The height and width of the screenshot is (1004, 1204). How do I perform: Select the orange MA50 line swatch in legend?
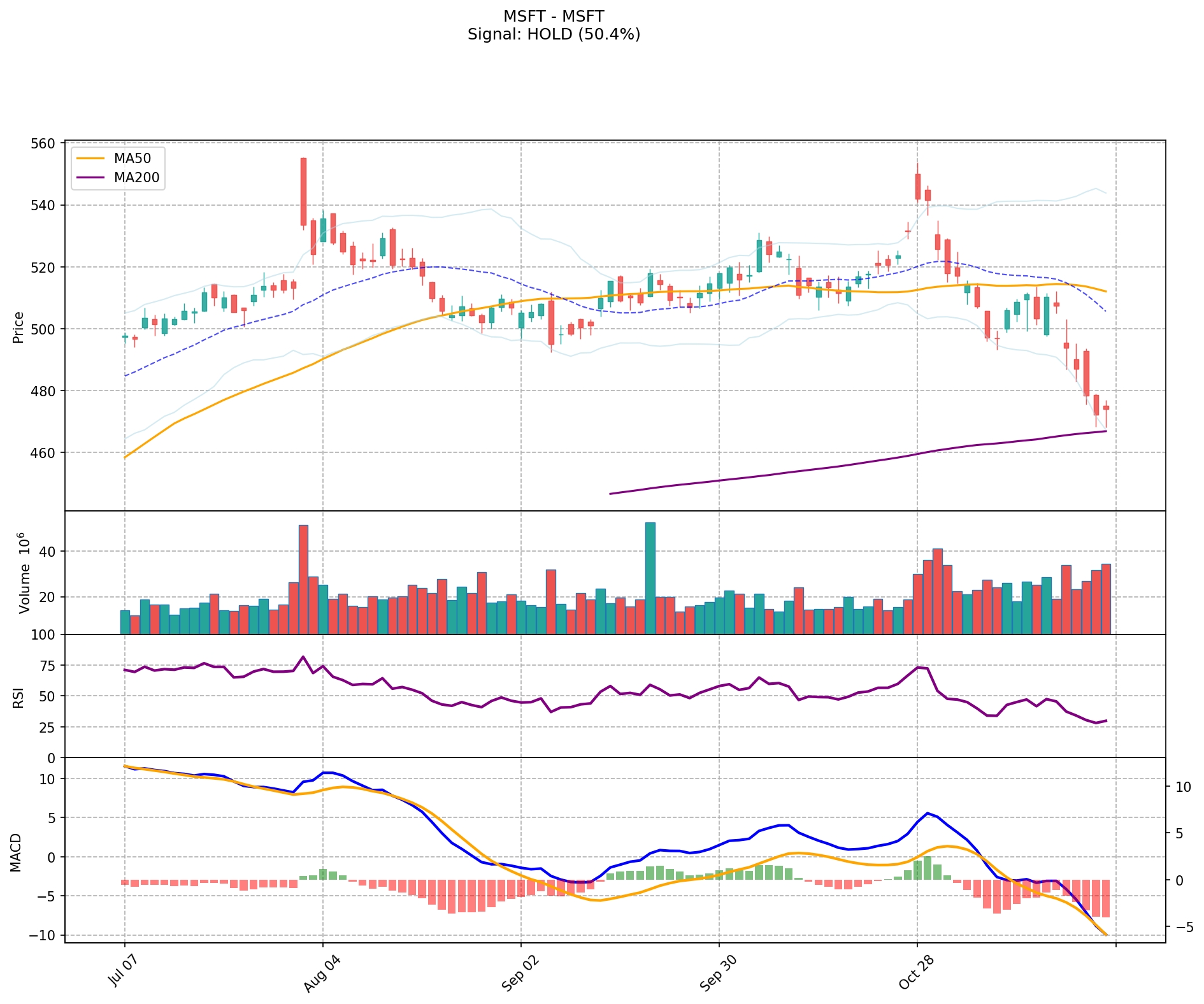coord(91,159)
